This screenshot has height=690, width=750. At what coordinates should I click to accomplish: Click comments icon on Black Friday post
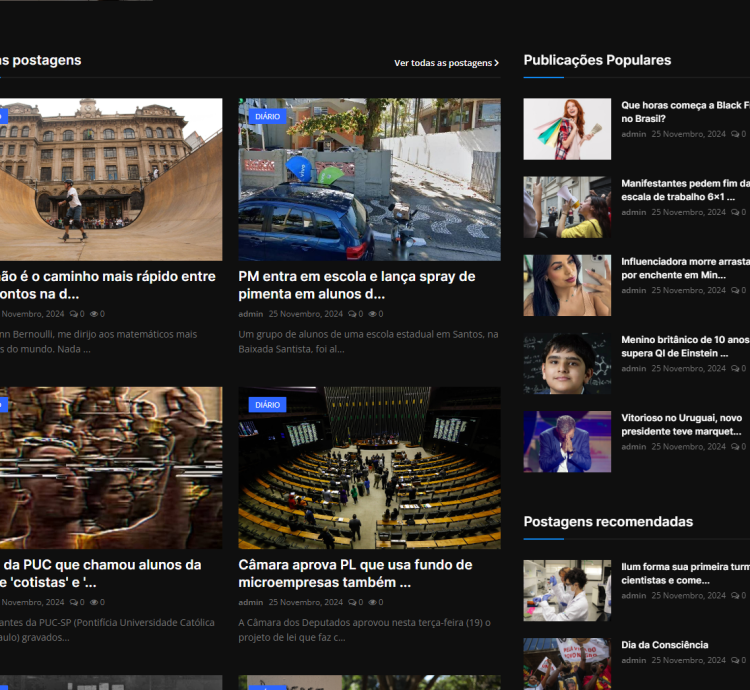point(735,134)
